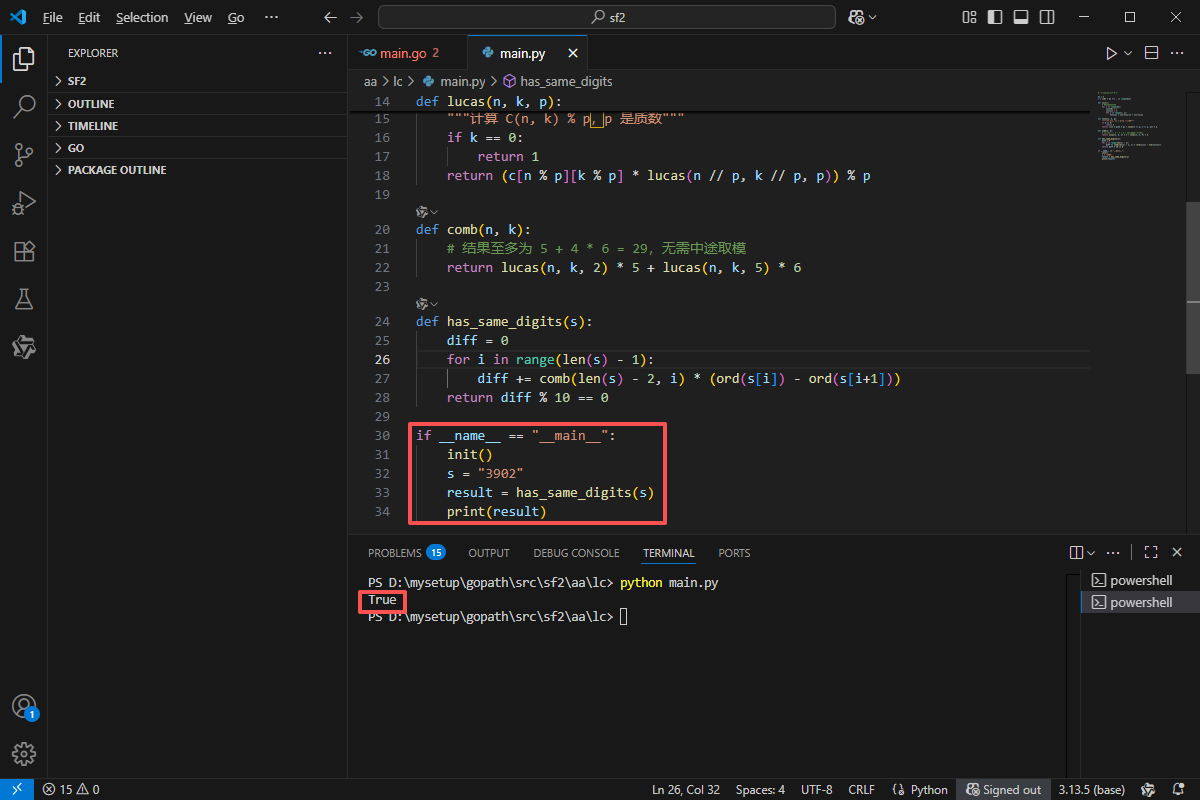
Task: Click the main.py breadcrumb
Action: (454, 81)
